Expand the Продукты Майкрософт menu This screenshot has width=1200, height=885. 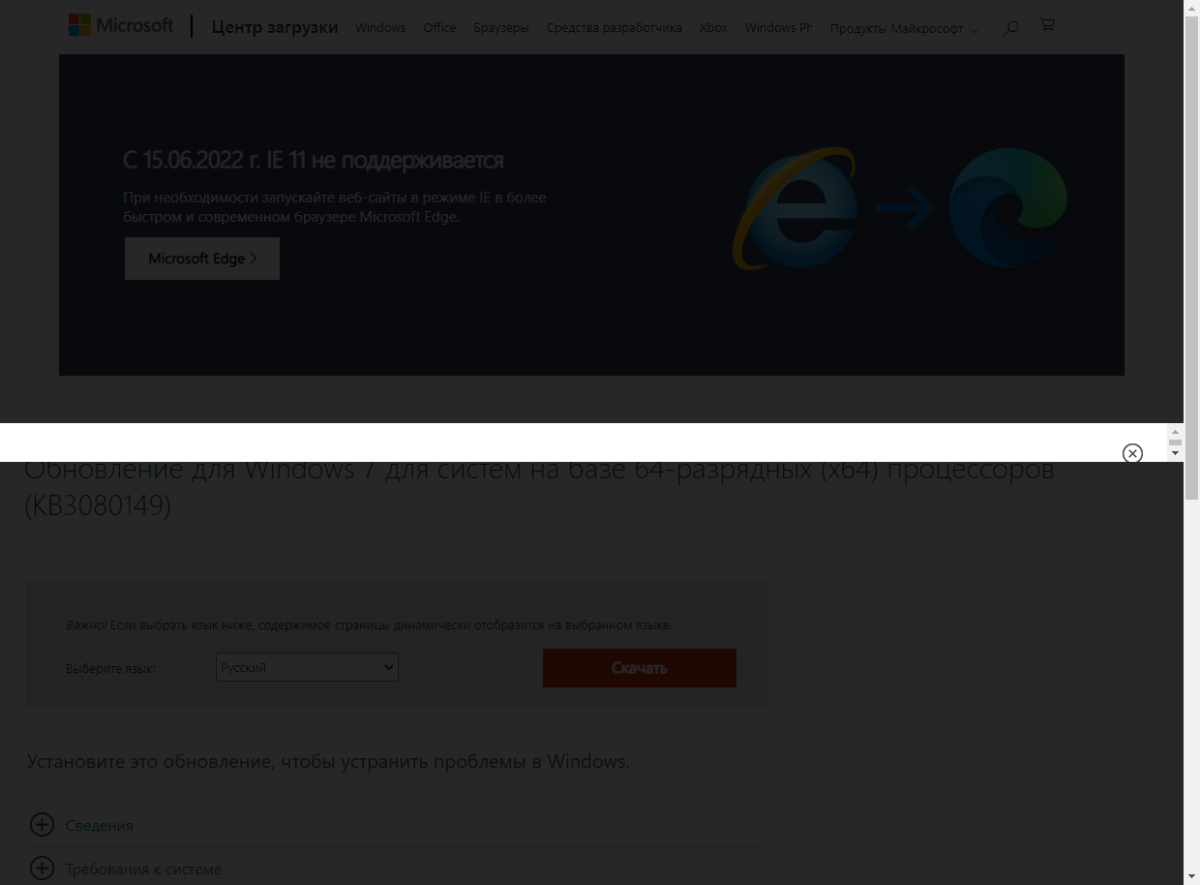pos(904,29)
